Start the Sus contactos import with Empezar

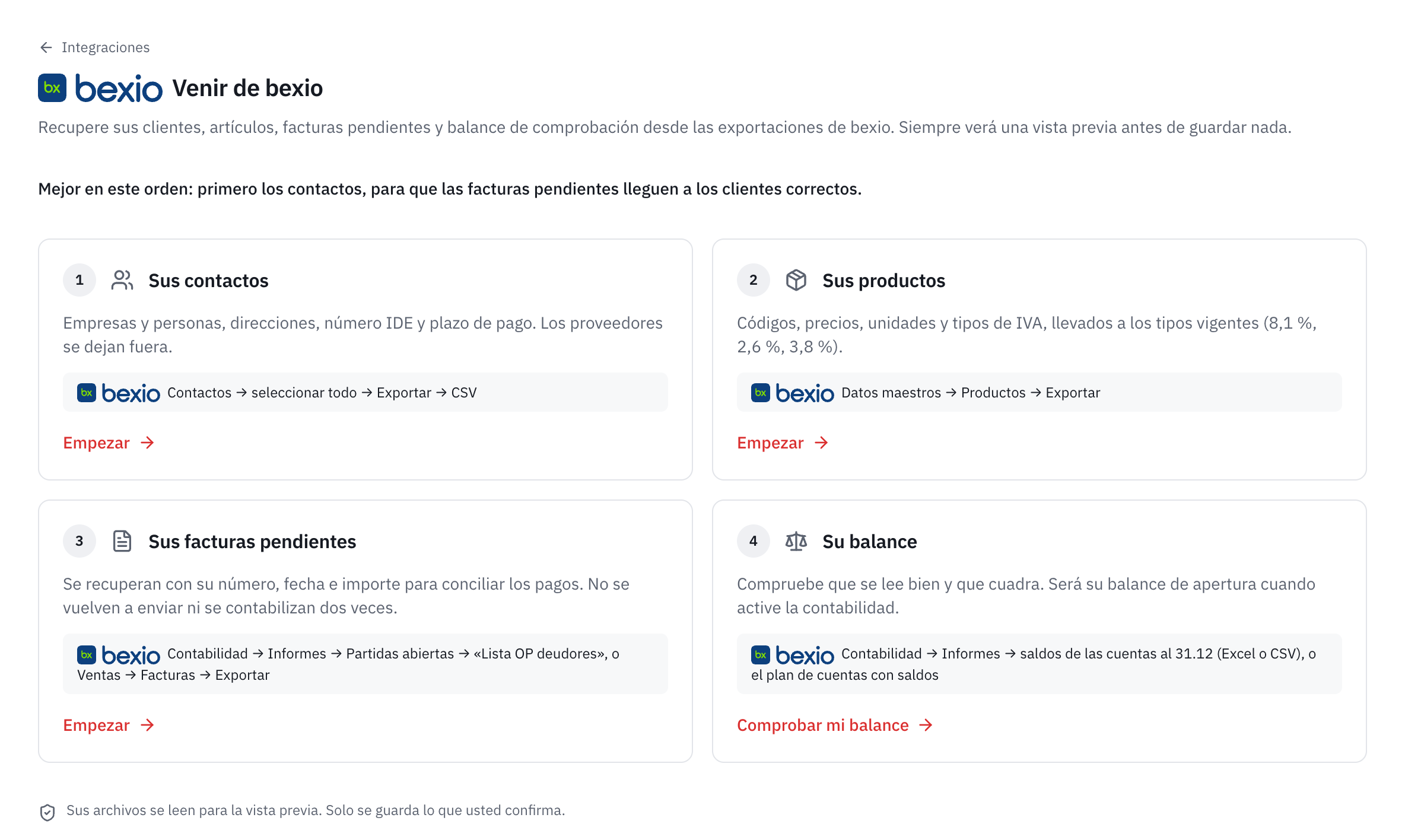pyautogui.click(x=109, y=443)
